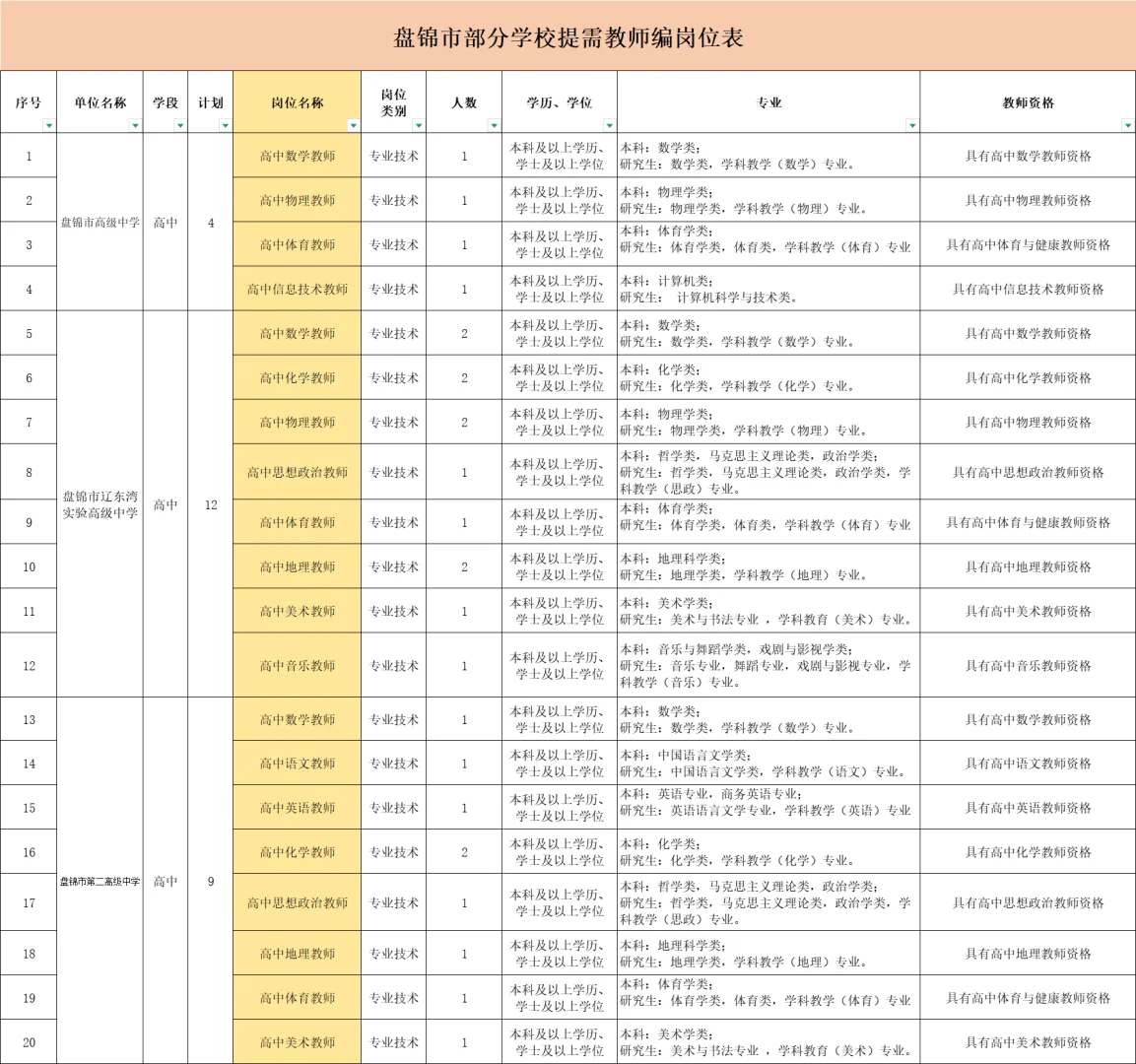Screen dimensions: 1136x1064
Task: Select 高中信息技术教师 in row 4
Action: click(x=297, y=289)
